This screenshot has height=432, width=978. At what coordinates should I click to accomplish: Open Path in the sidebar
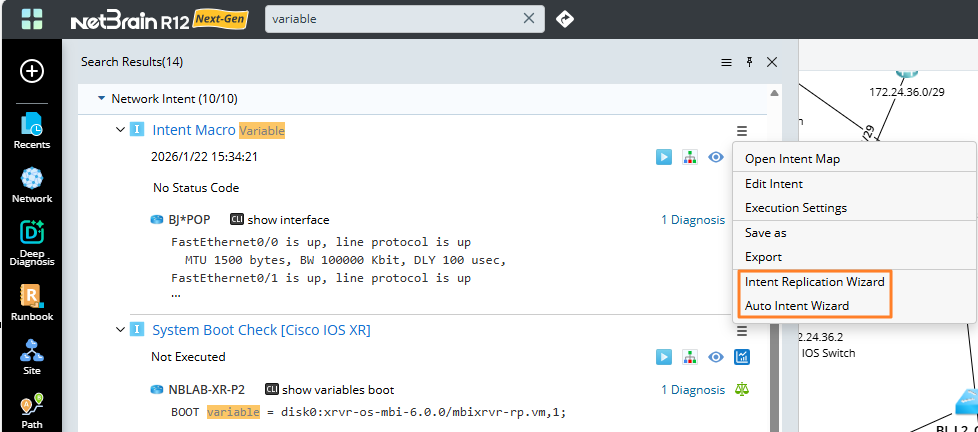tap(32, 411)
